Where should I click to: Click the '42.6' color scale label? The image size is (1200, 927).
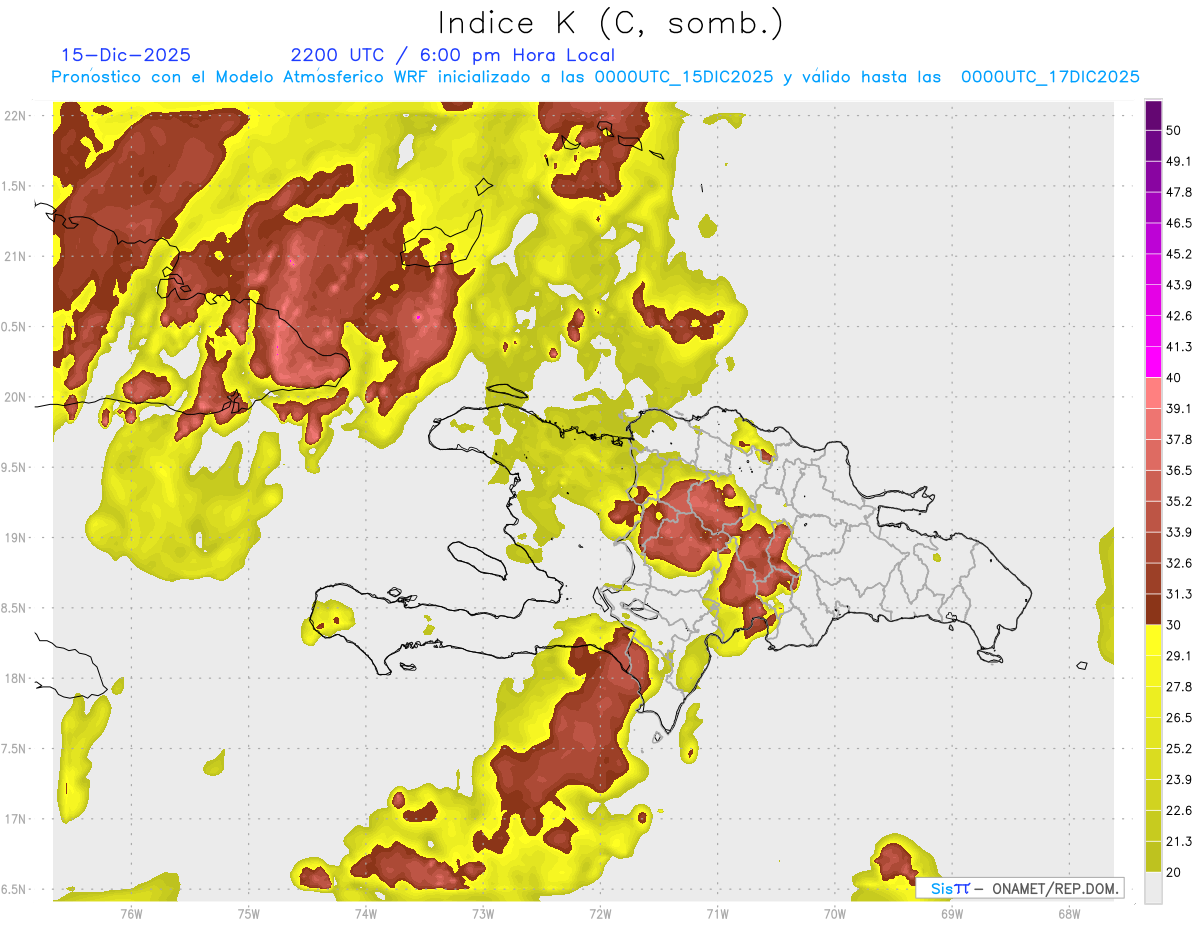click(x=1178, y=316)
